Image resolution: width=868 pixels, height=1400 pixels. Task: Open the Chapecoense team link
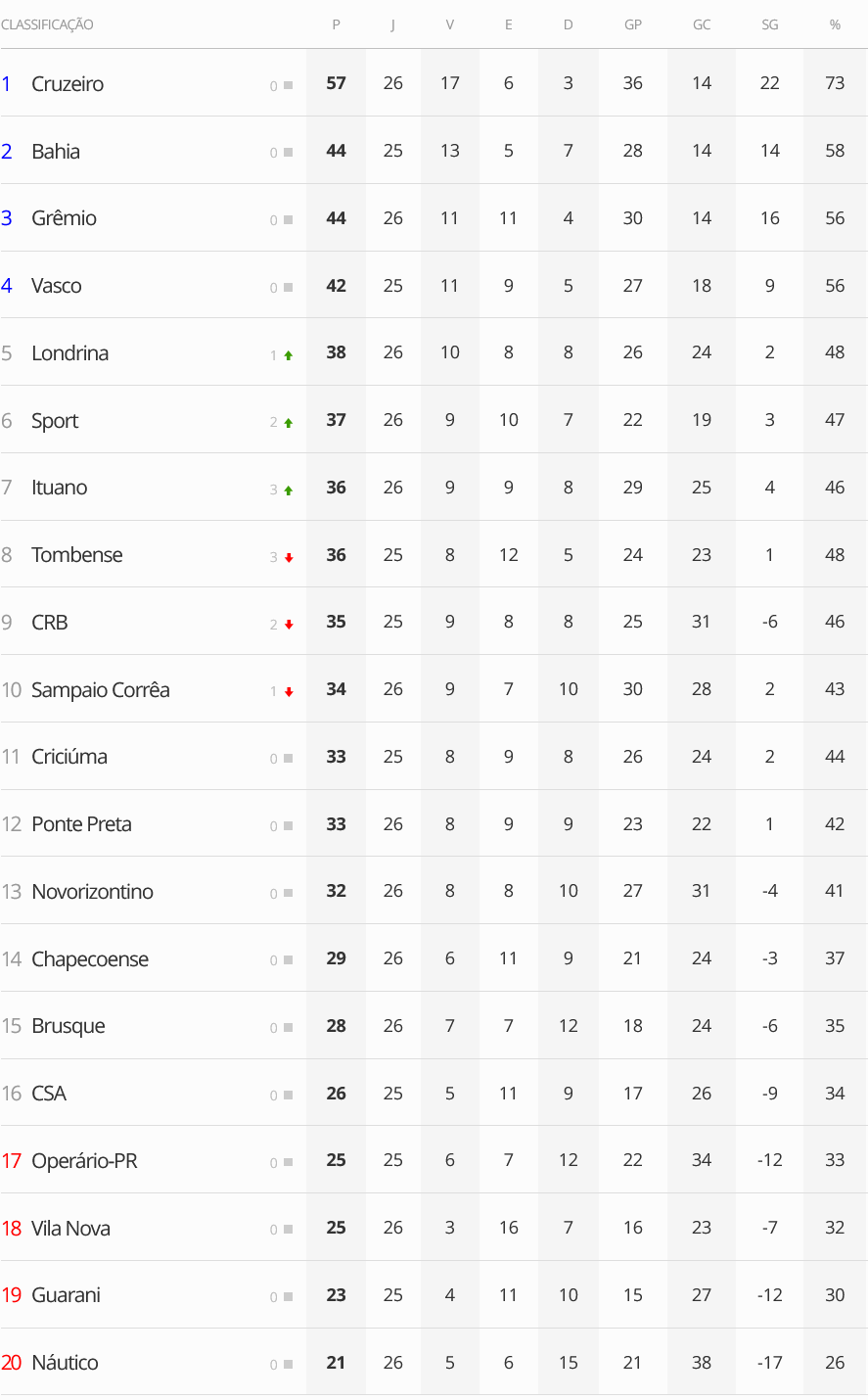pyautogui.click(x=90, y=959)
